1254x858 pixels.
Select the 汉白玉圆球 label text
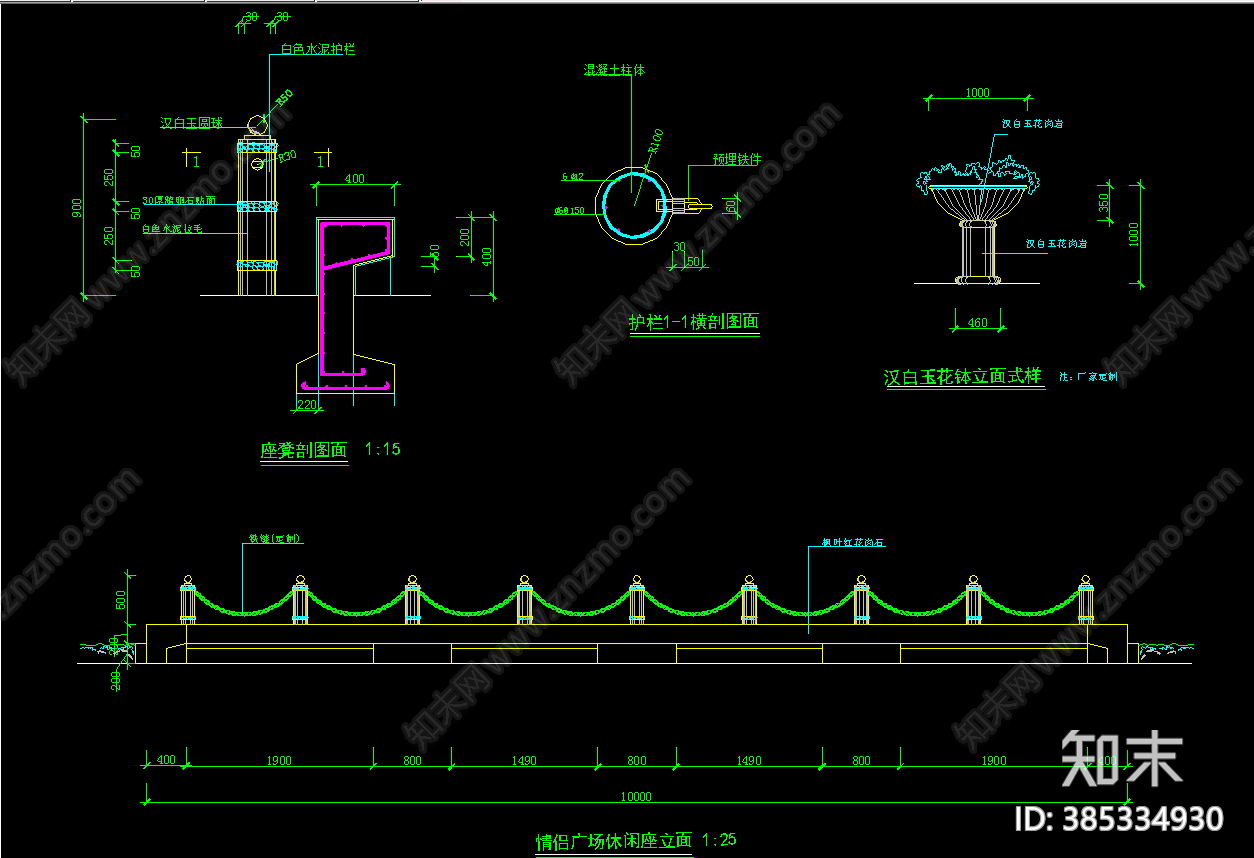(x=191, y=123)
